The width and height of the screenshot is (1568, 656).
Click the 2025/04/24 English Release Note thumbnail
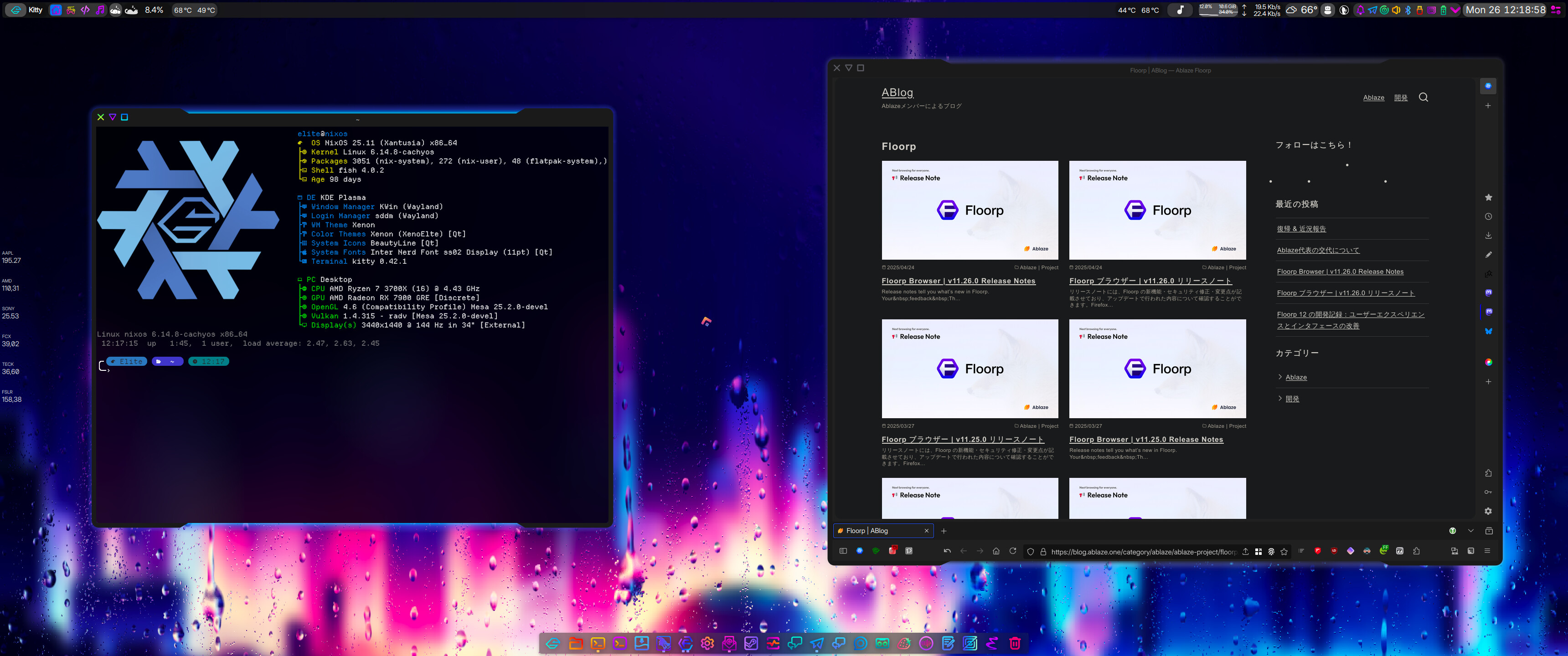tap(970, 210)
